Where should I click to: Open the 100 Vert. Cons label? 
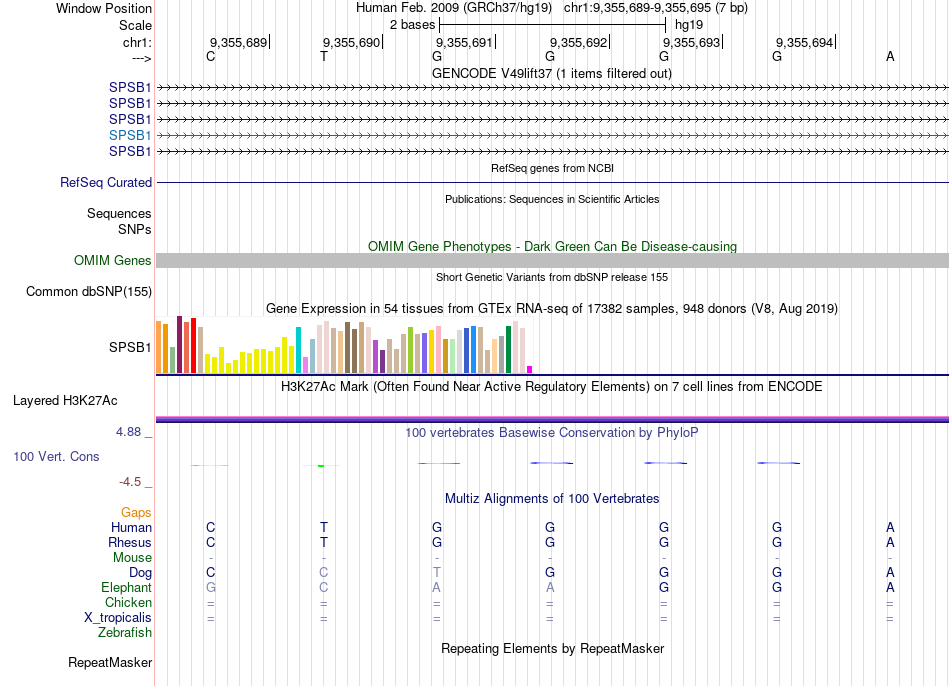(x=56, y=456)
